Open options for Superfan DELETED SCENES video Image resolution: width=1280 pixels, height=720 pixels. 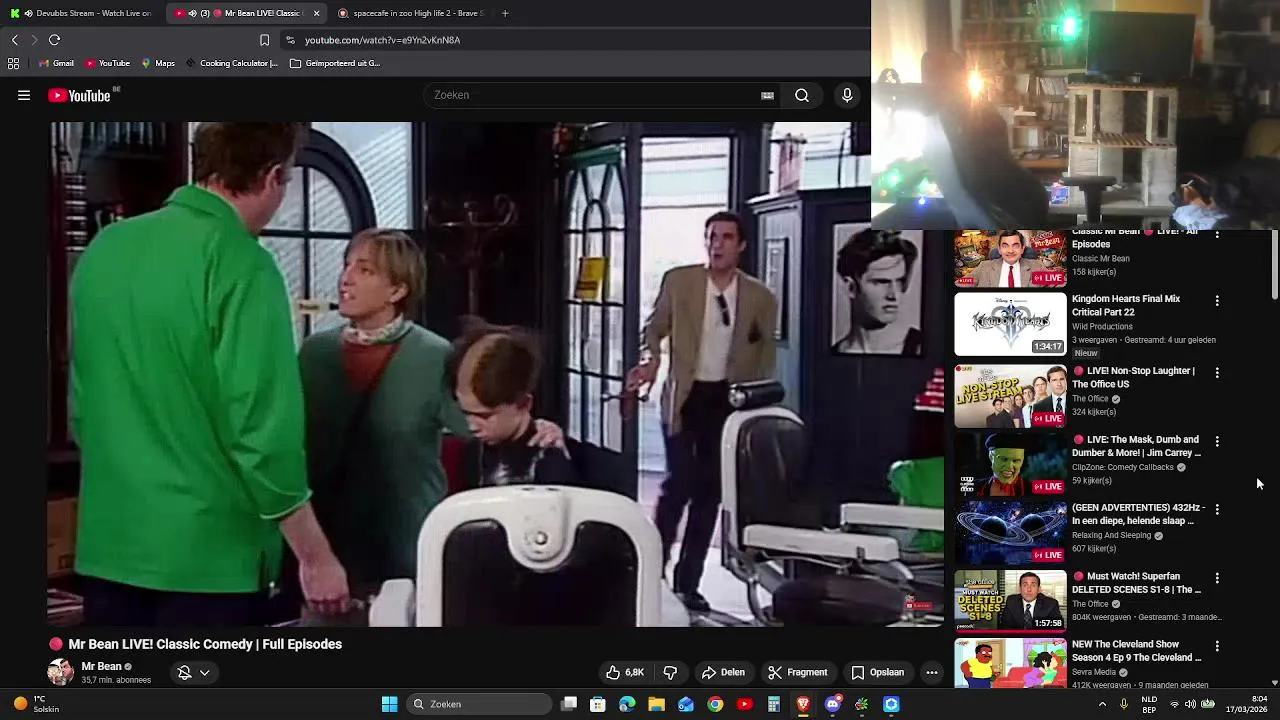pos(1217,578)
